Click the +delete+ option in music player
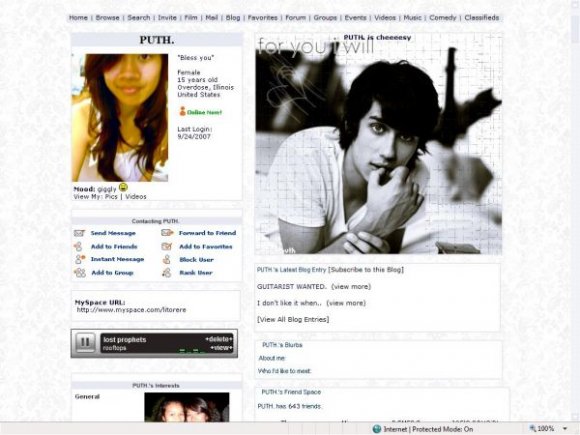 (x=219, y=339)
